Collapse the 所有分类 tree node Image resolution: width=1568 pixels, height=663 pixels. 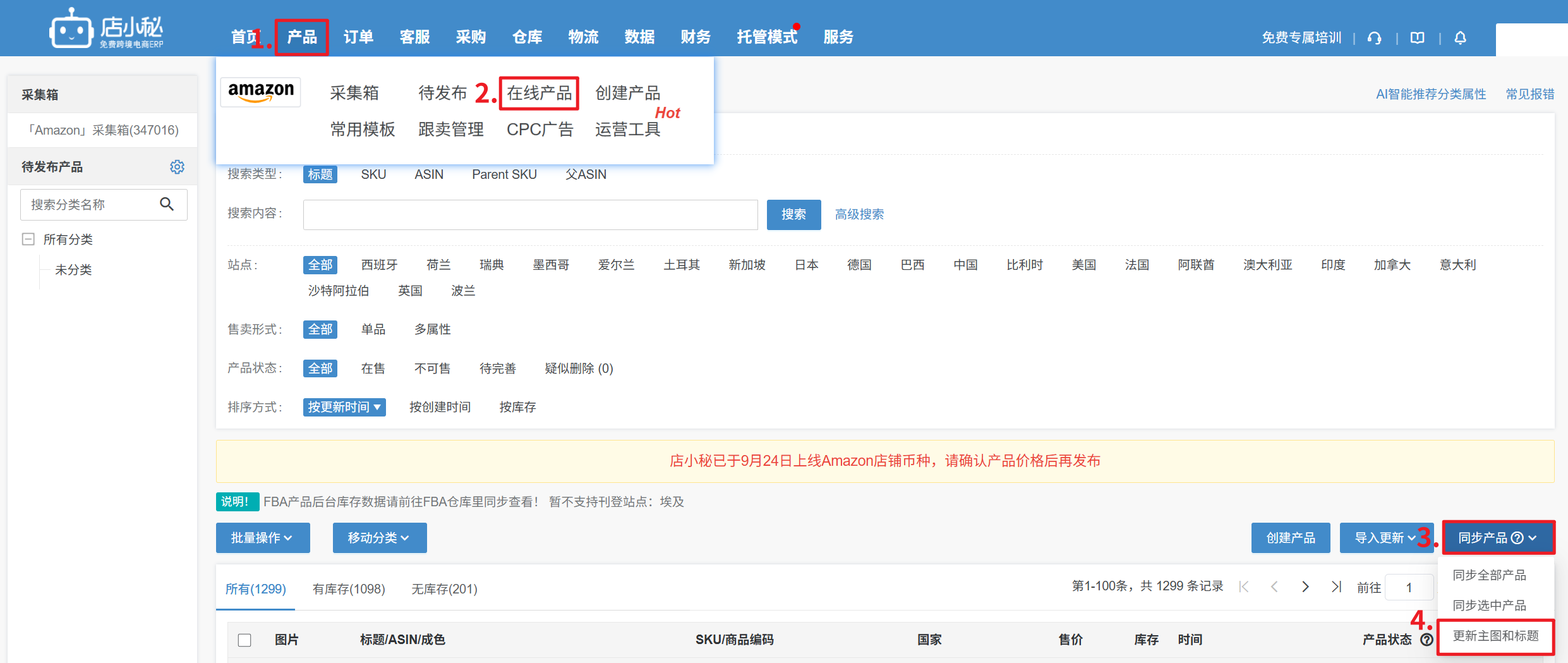tap(28, 239)
